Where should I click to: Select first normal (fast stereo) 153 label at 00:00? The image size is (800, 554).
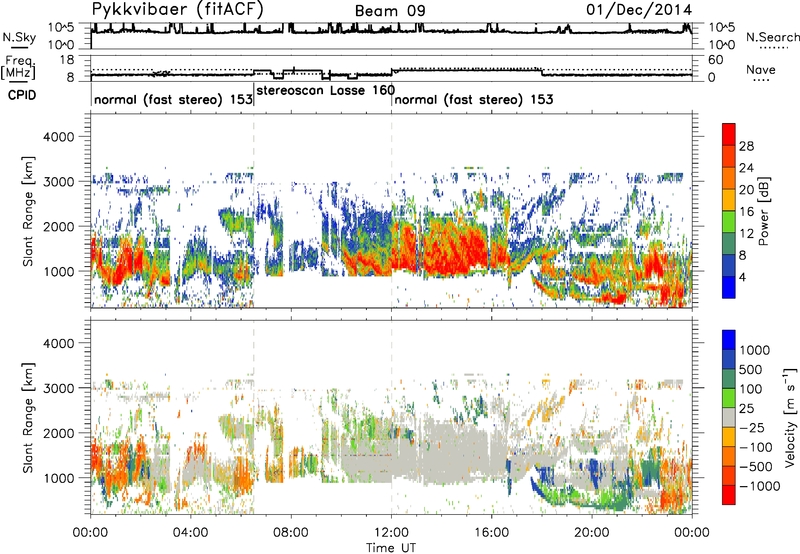click(x=173, y=99)
